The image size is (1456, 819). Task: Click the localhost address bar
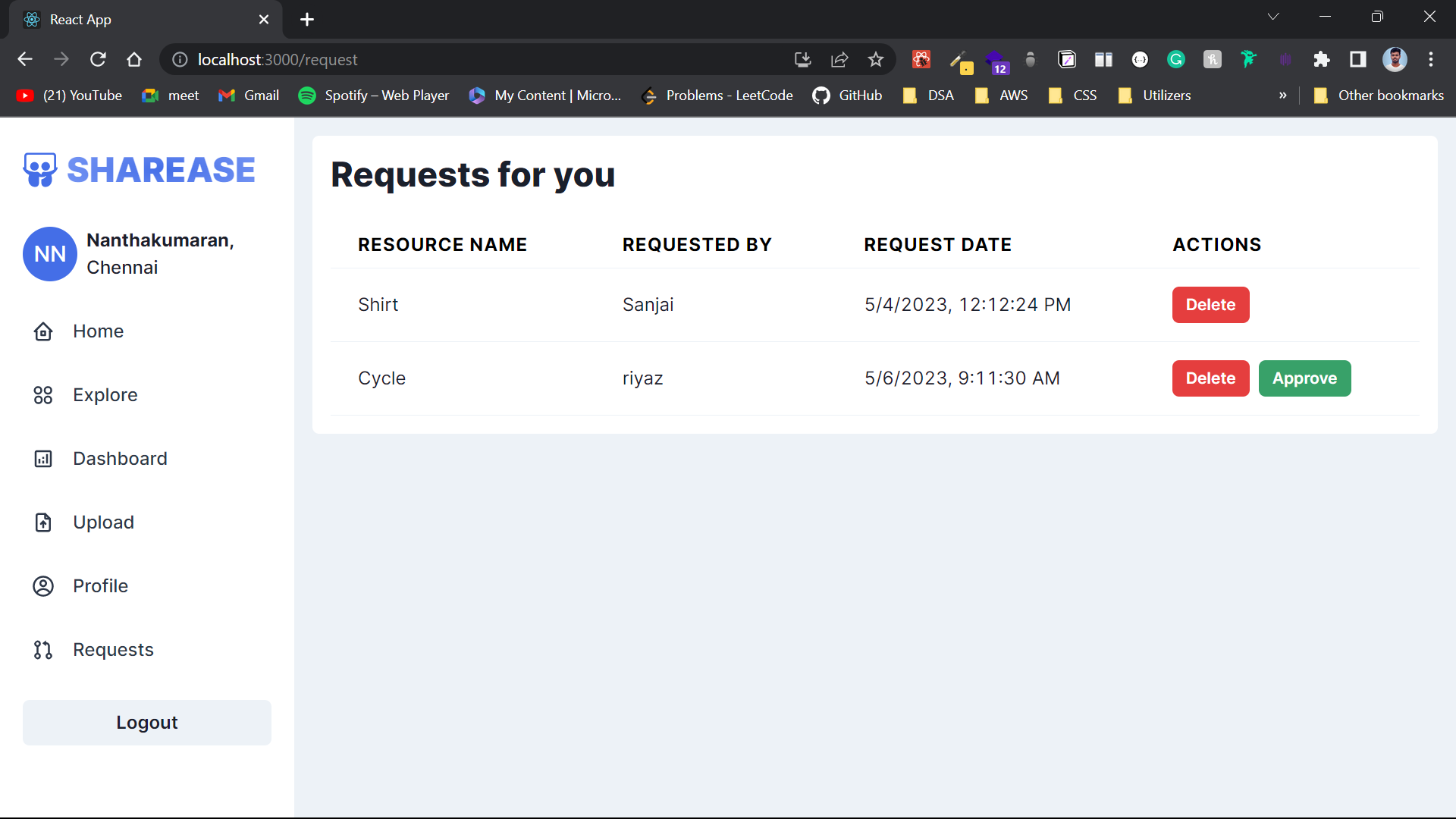tap(485, 59)
